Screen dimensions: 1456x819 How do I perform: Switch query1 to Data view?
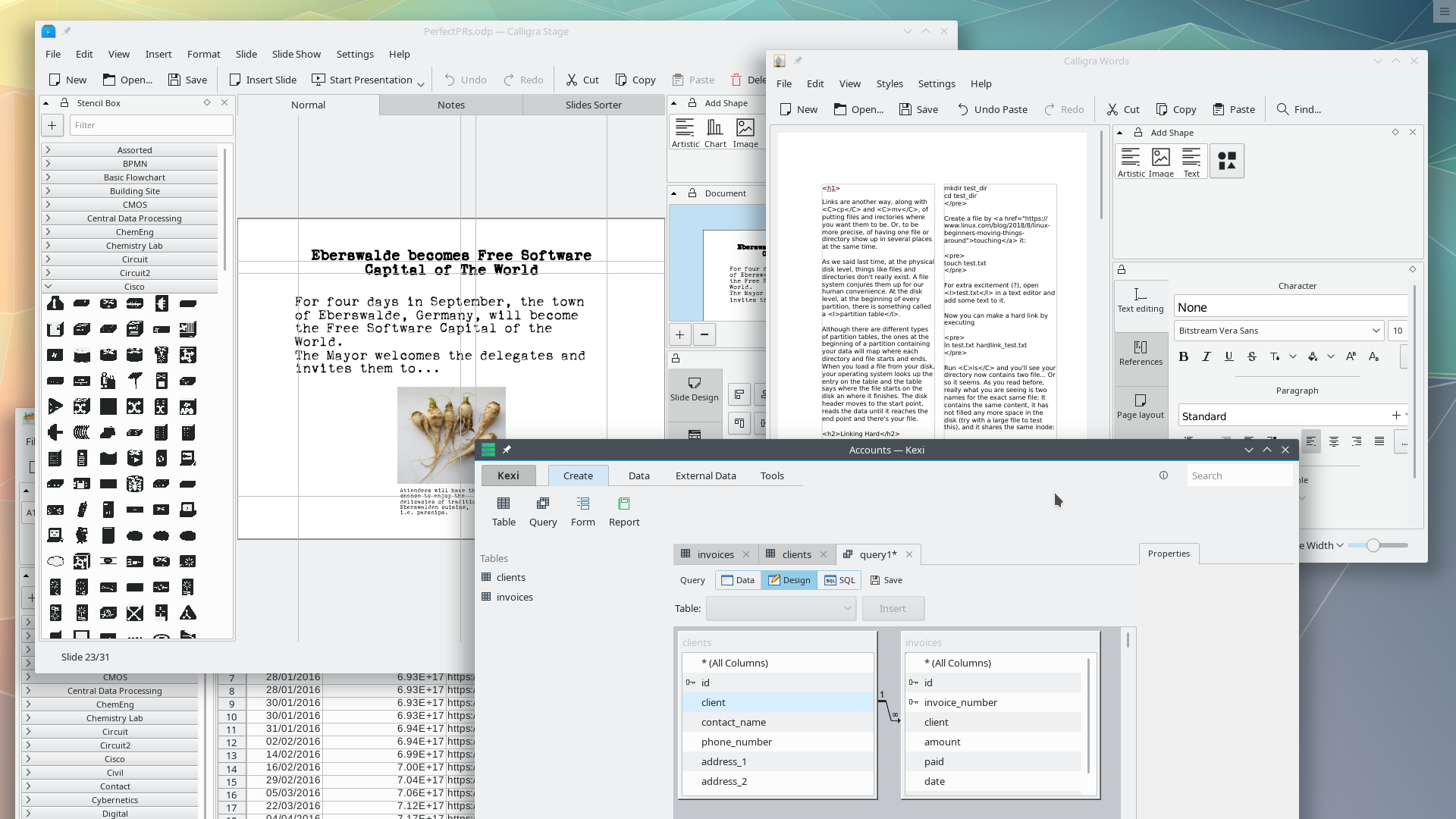[x=738, y=580]
